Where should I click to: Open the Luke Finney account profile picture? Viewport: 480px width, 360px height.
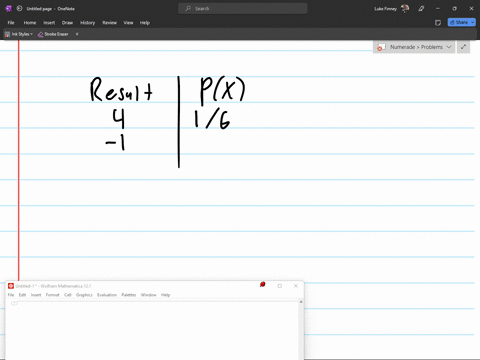click(405, 8)
